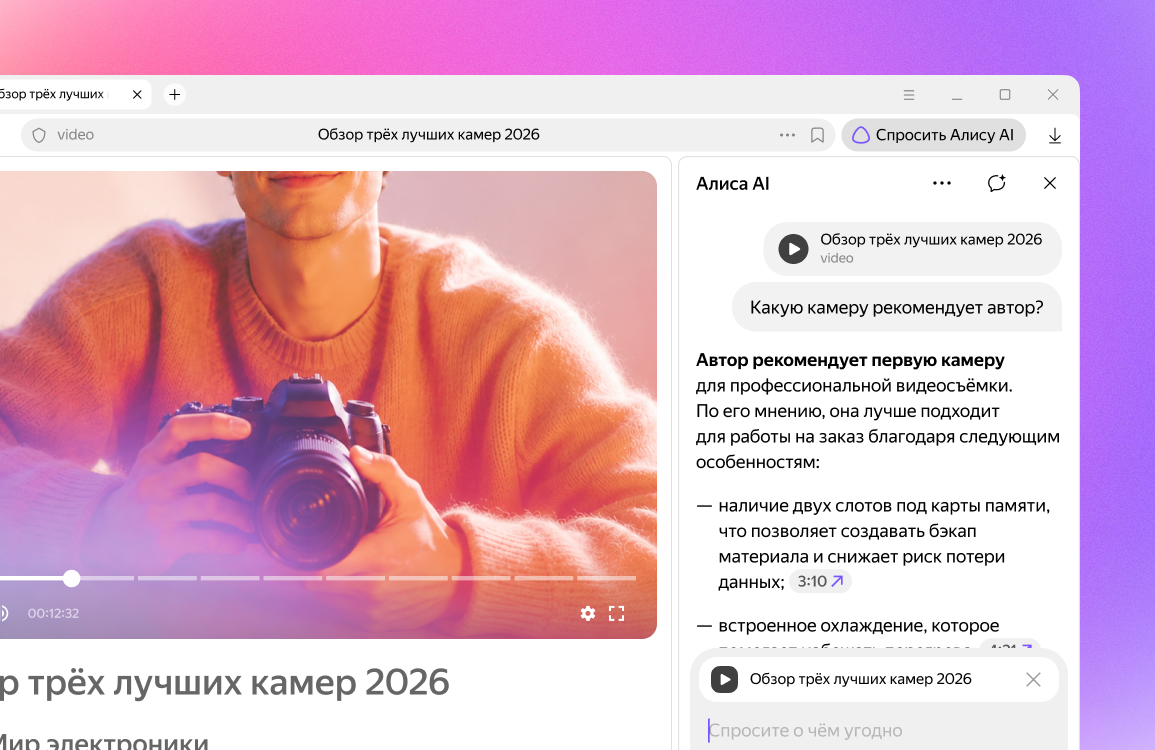Maximize the browser window
The width and height of the screenshot is (1155, 750).
click(x=1005, y=94)
